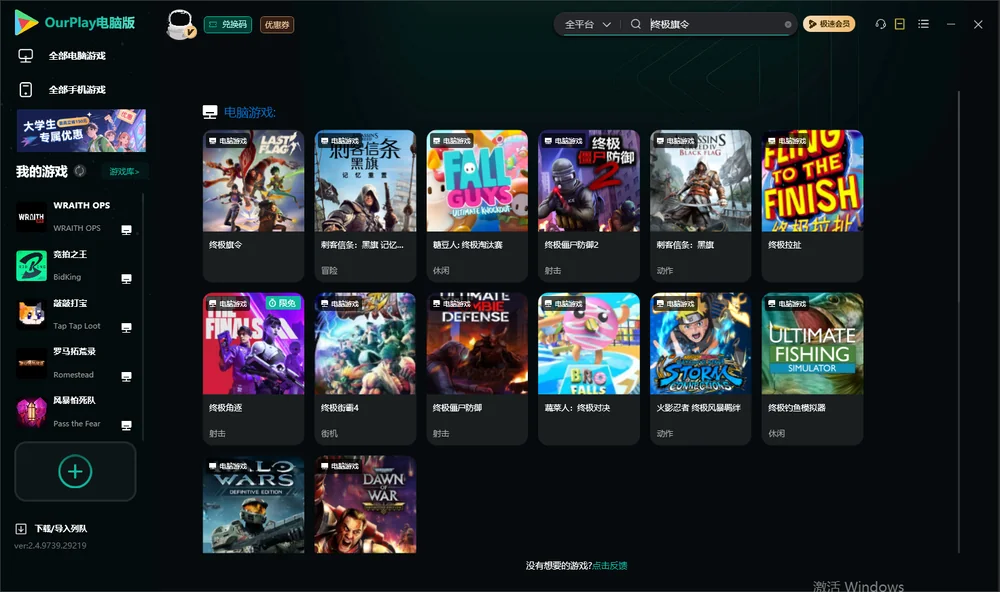The image size is (1000, 592).
Task: Click into the search field containing 终极旗令
Action: 714,24
